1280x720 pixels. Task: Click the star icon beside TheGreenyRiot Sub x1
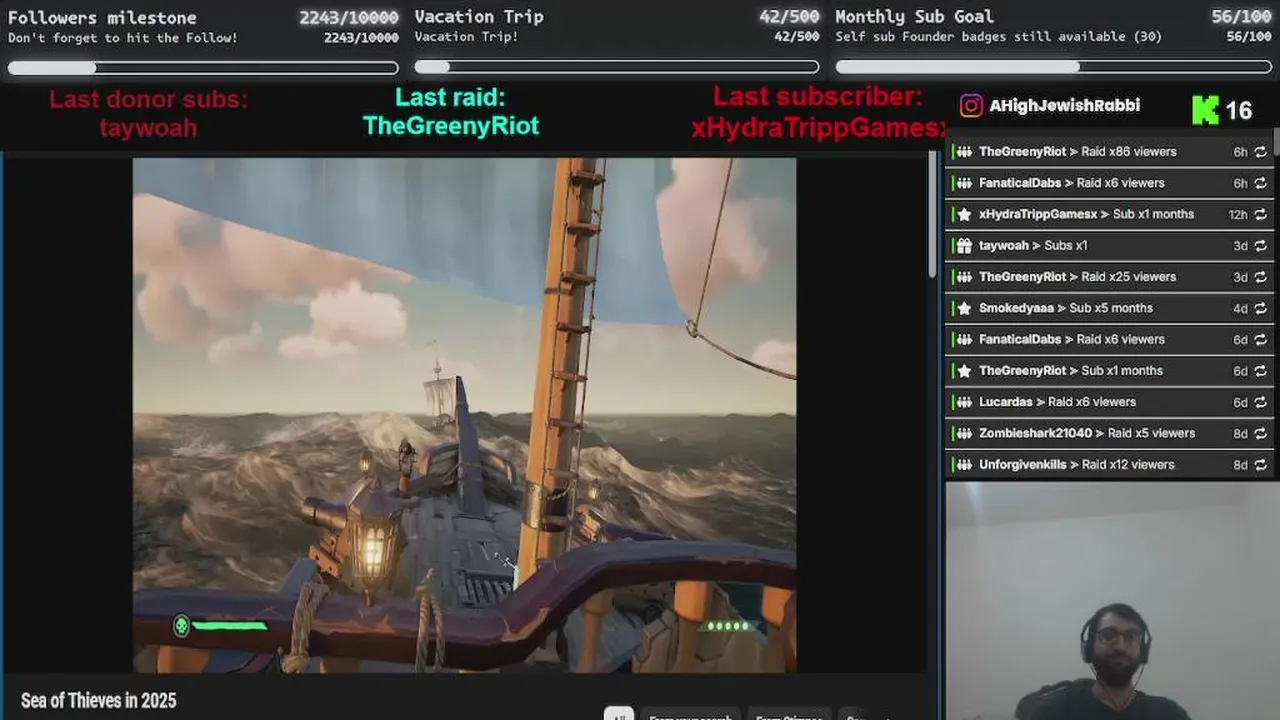963,370
